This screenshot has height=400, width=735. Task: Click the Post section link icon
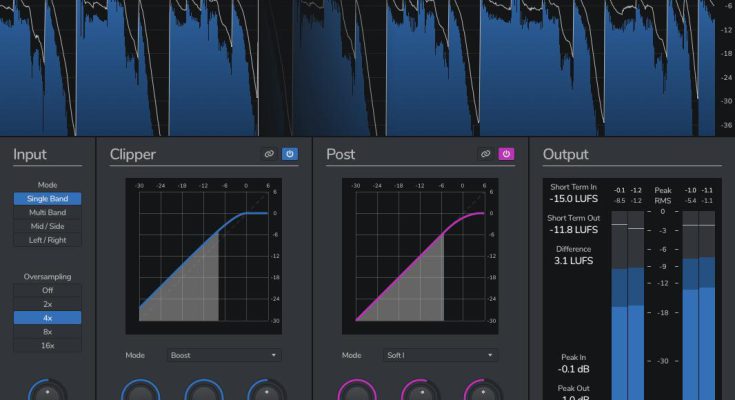(485, 154)
